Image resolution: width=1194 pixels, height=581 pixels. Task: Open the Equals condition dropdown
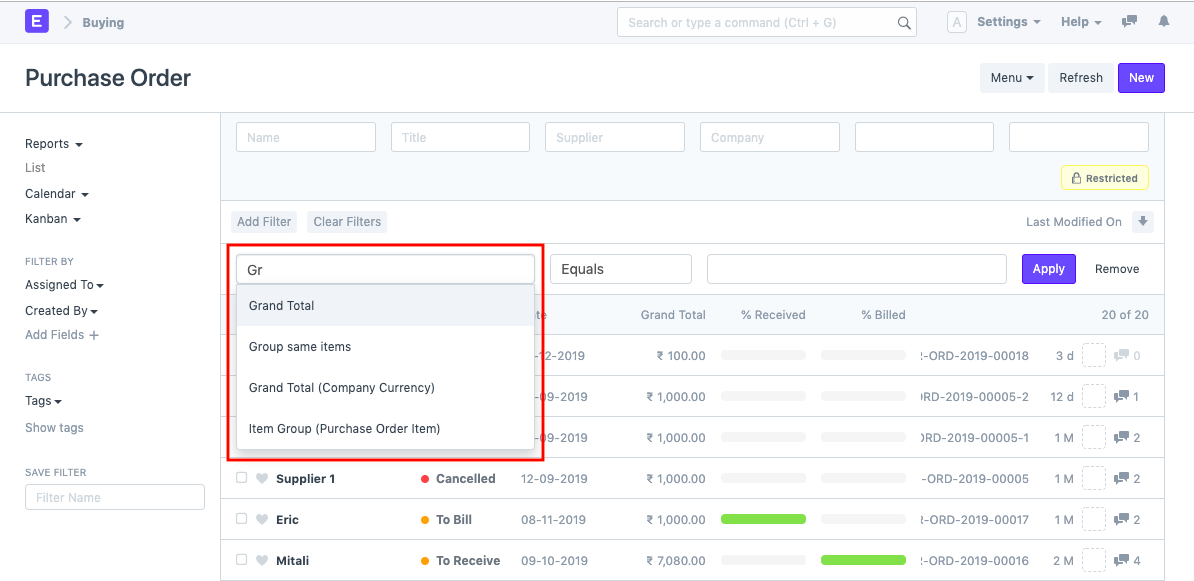click(620, 268)
